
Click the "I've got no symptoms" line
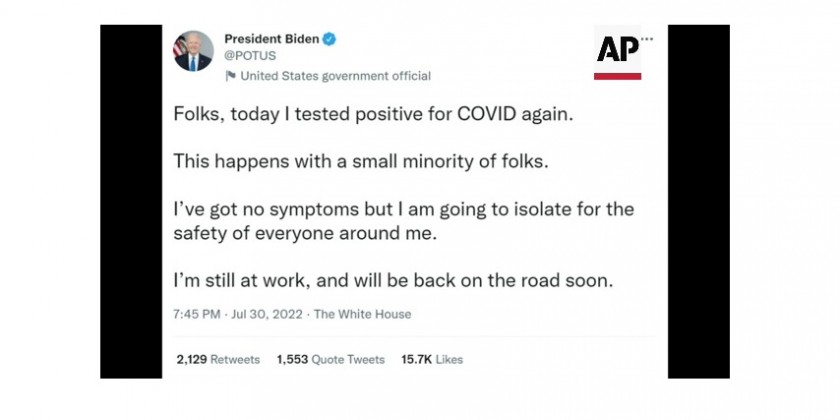[403, 209]
